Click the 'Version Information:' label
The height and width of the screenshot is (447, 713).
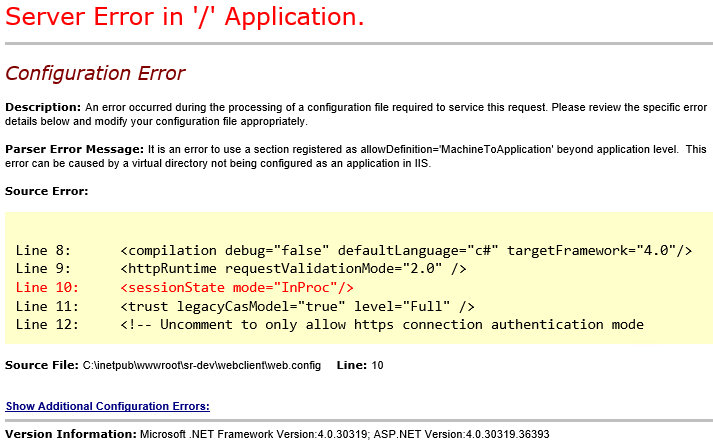point(70,434)
